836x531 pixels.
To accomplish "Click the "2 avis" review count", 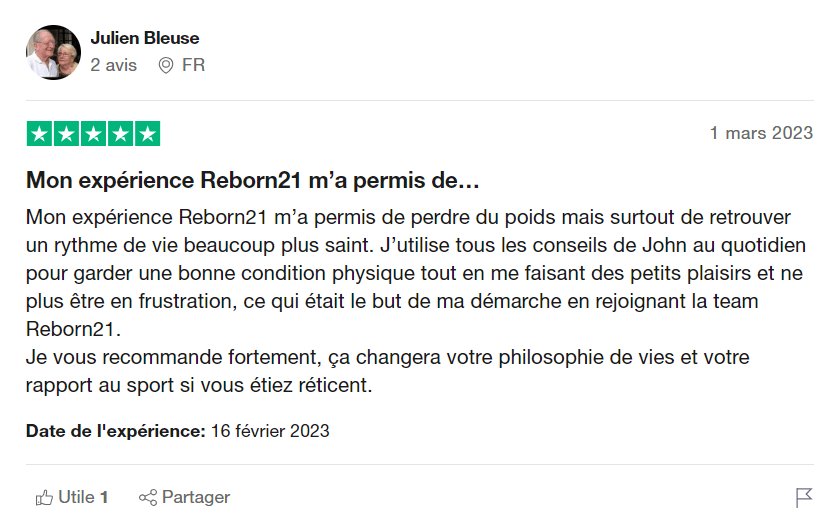I will point(114,65).
